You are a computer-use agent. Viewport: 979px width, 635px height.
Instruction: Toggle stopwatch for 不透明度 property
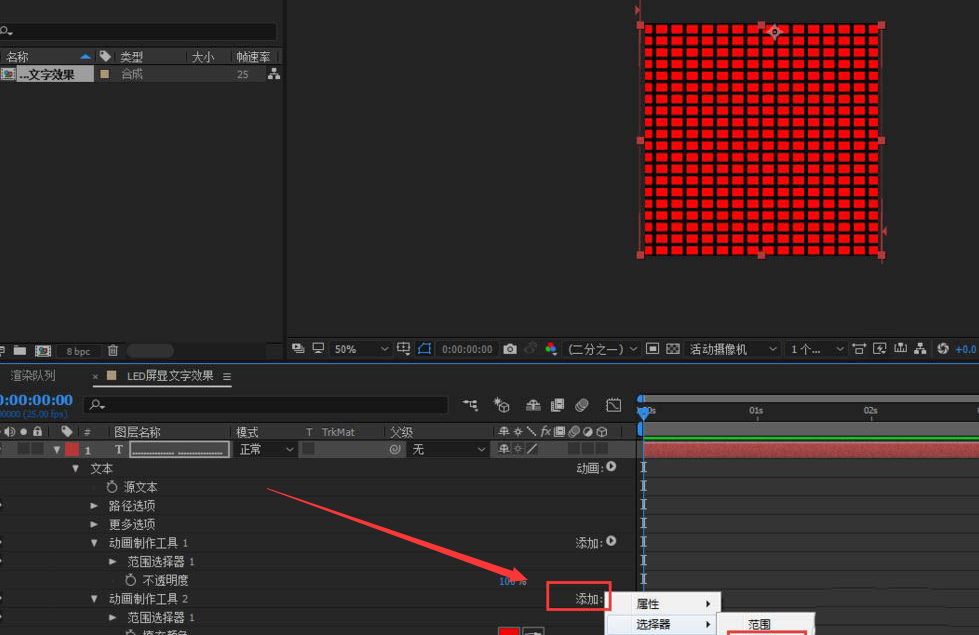click(131, 580)
